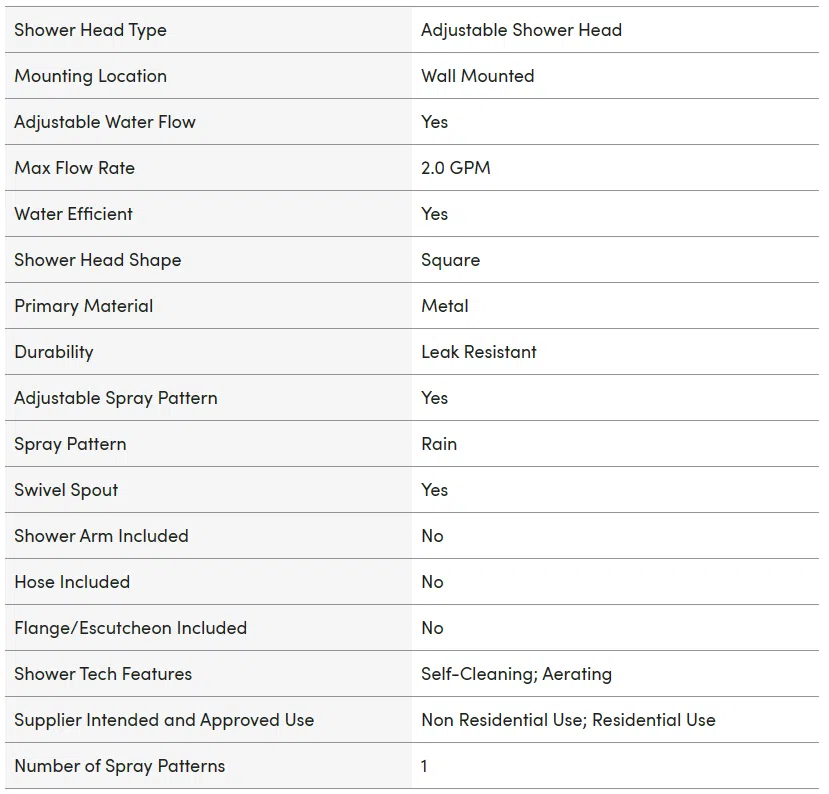Click the Adjustable Water Flow label
The width and height of the screenshot is (829, 794).
(105, 123)
